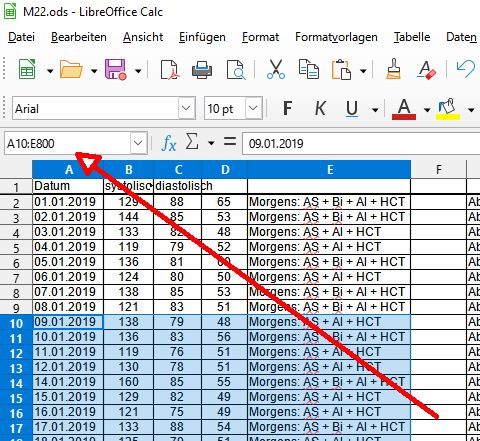This screenshot has width=480, height=441.
Task: Select column B header
Action: pos(129,169)
